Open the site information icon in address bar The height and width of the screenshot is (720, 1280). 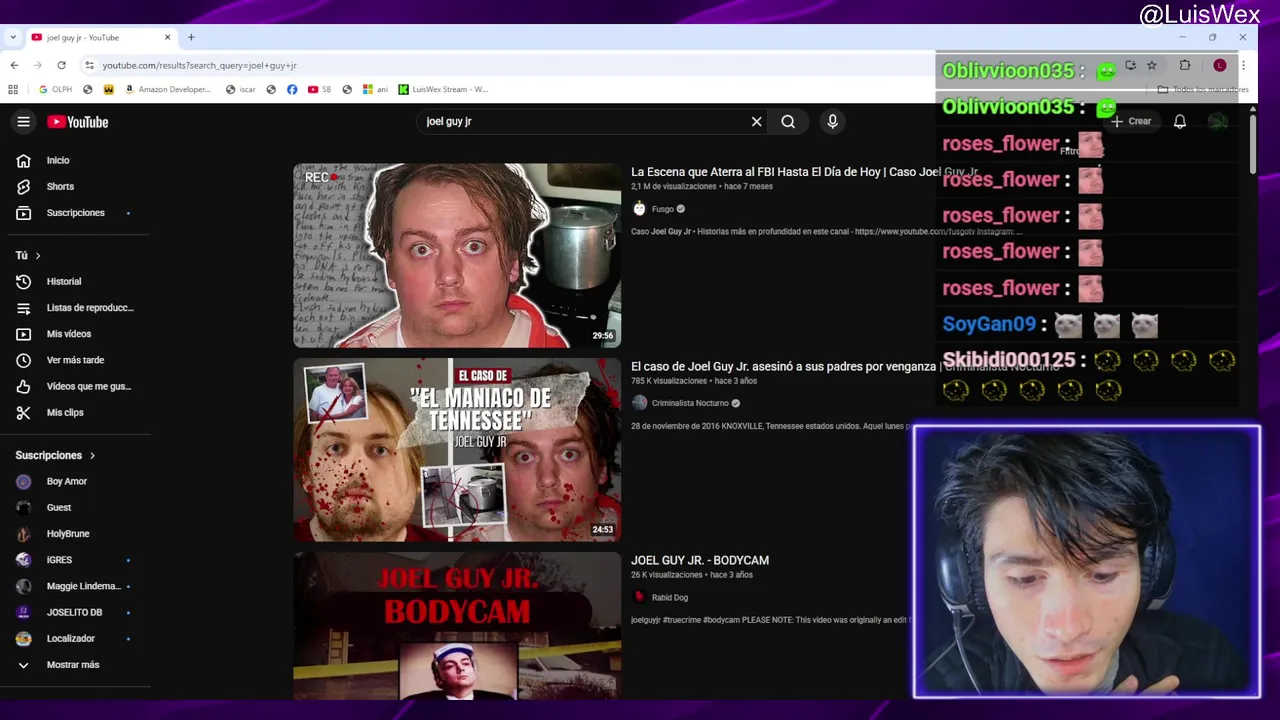(x=89, y=66)
